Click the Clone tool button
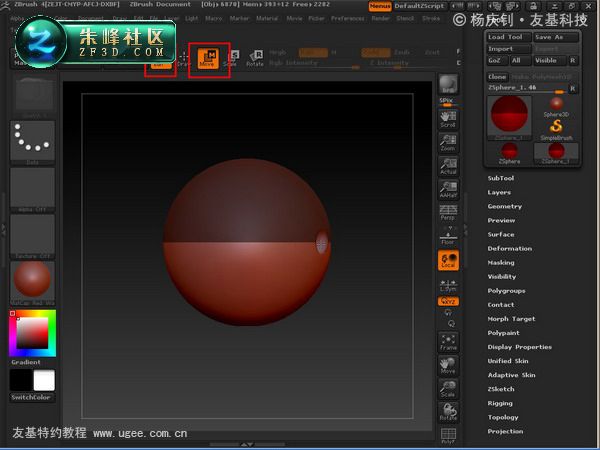600x450 pixels. coord(497,77)
